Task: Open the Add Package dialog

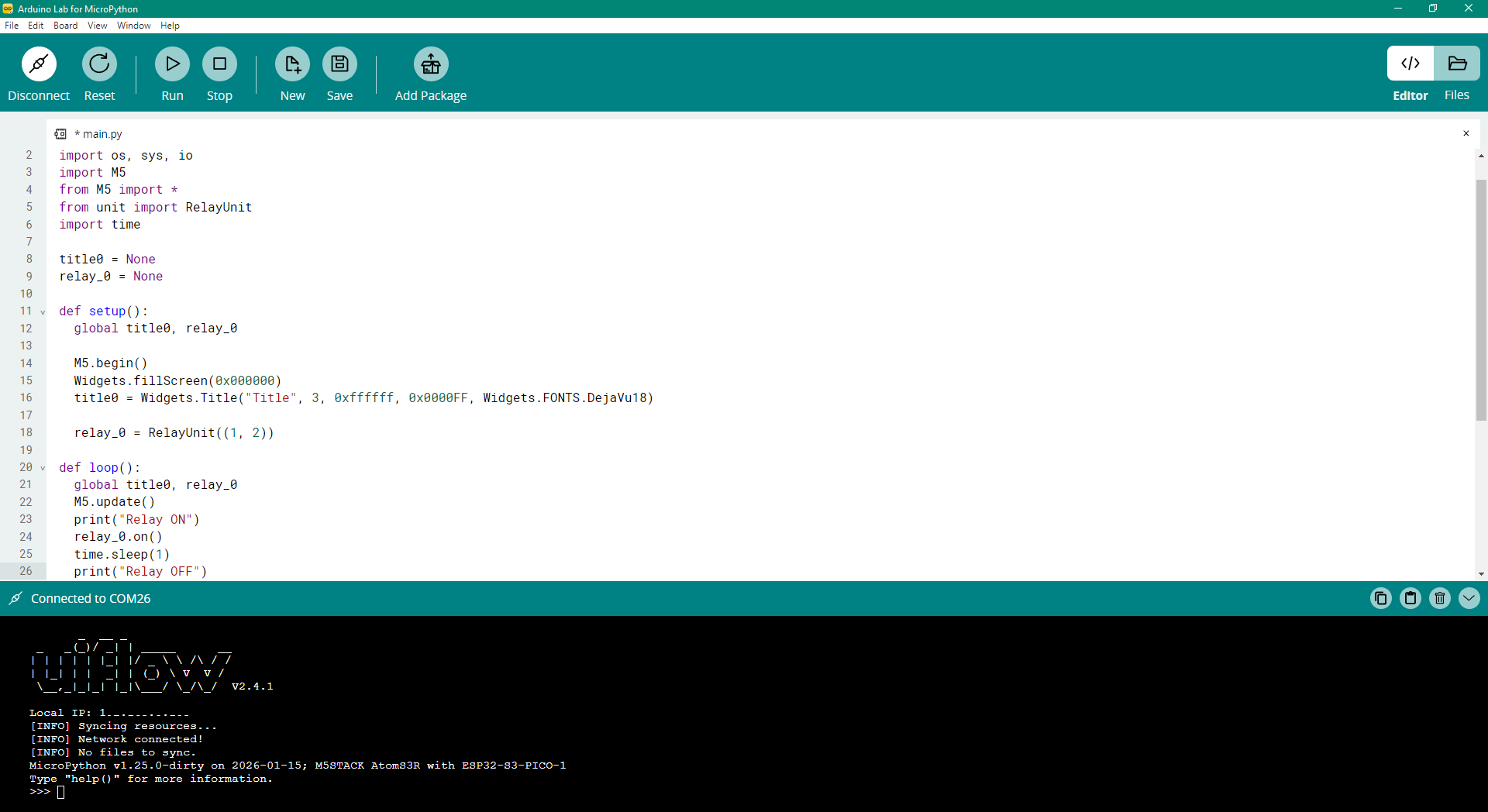Action: (x=430, y=64)
